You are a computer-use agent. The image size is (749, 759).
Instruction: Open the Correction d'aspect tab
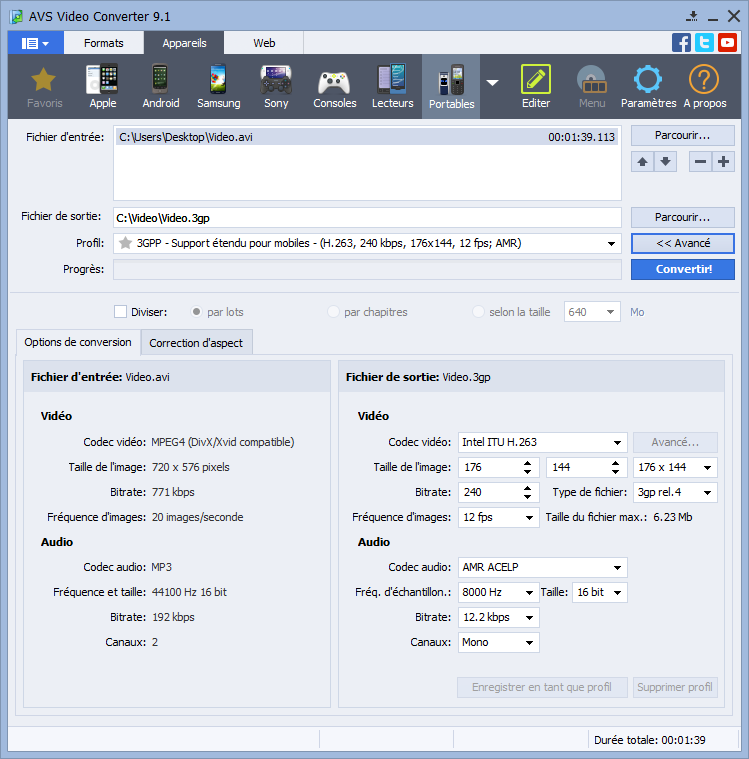[x=196, y=343]
